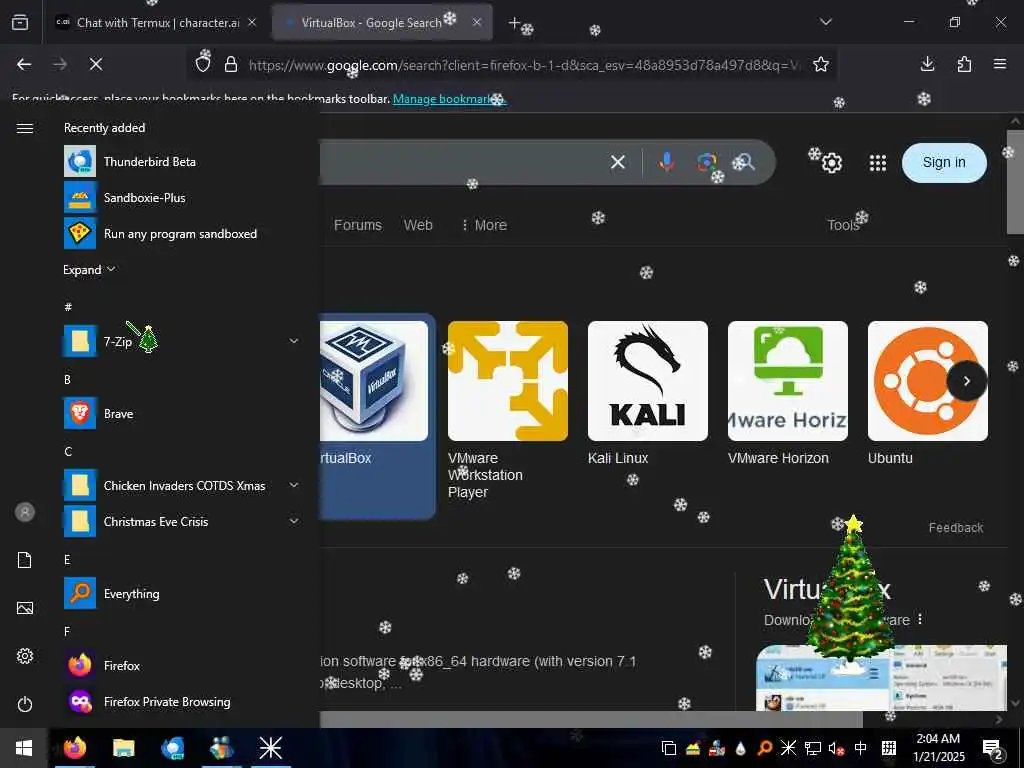This screenshot has width=1024, height=768.
Task: Click the Google address bar URL
Action: 522,65
